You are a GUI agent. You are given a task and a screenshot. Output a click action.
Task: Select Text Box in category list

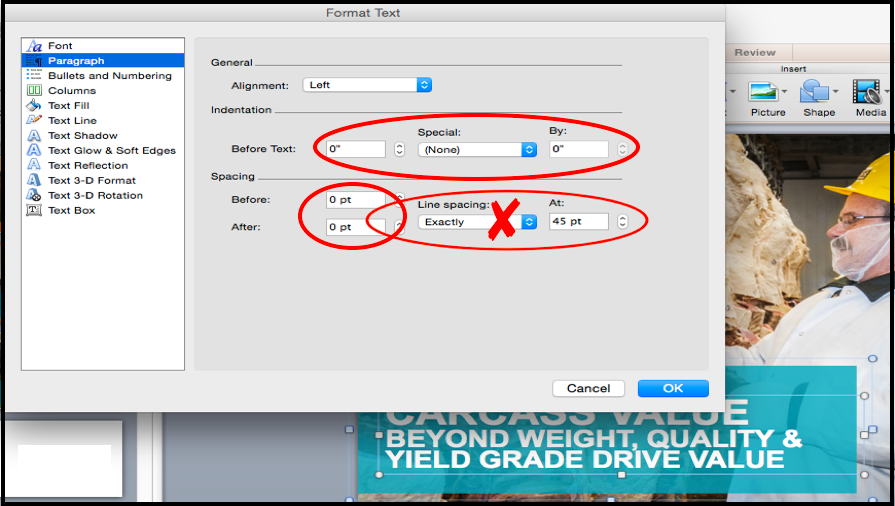tap(71, 211)
